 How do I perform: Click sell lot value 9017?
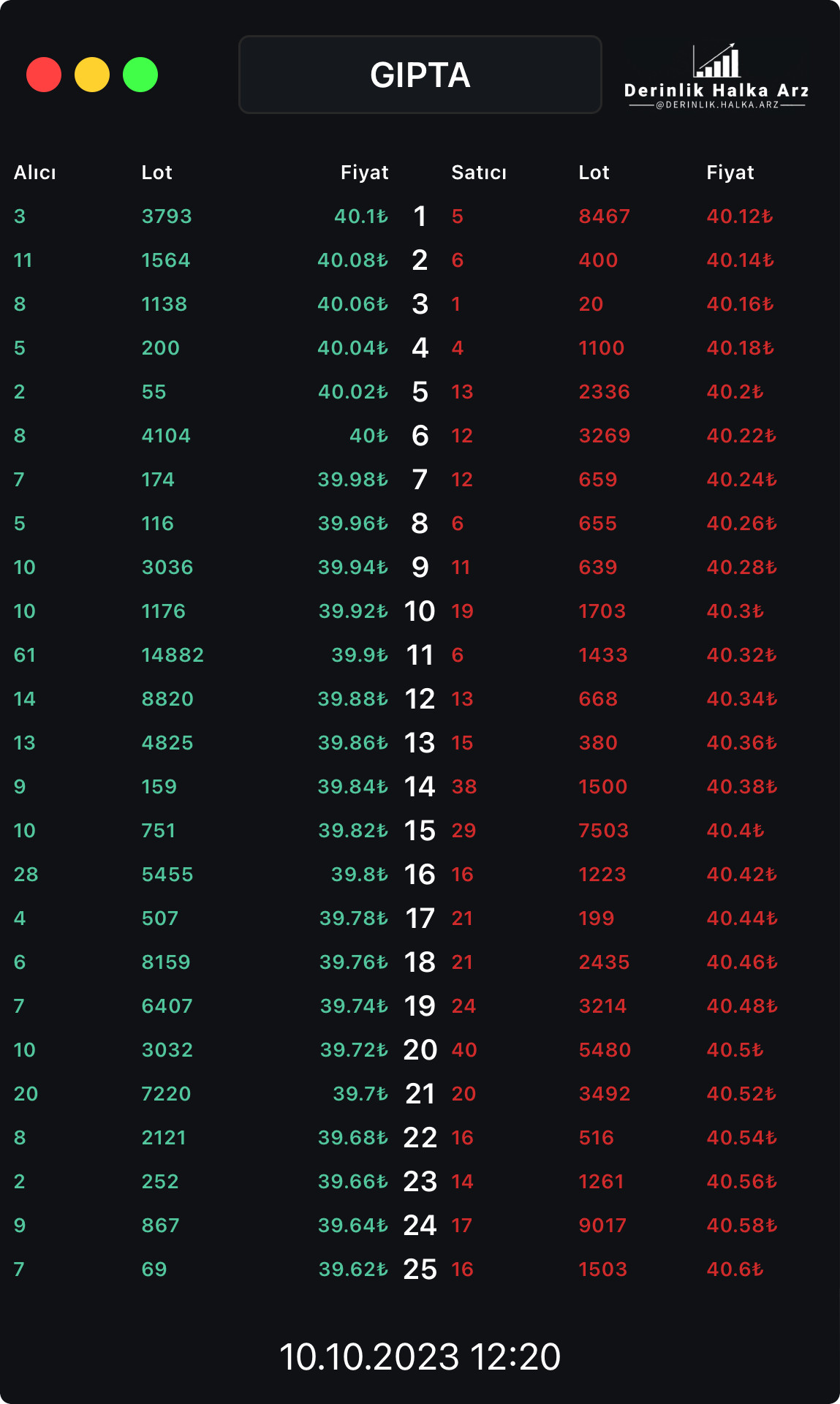(602, 1226)
